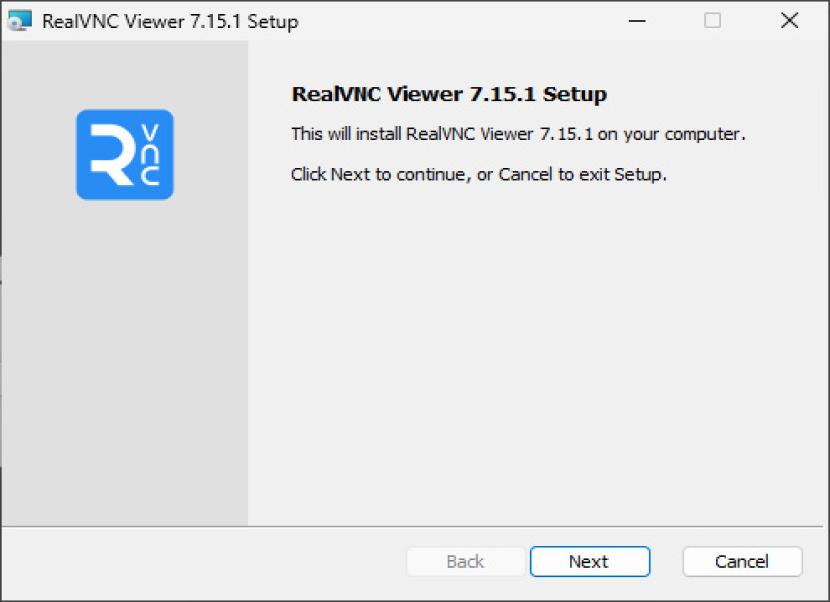
Task: Click the word 'Next' in the instruction sentence
Action: click(x=350, y=174)
